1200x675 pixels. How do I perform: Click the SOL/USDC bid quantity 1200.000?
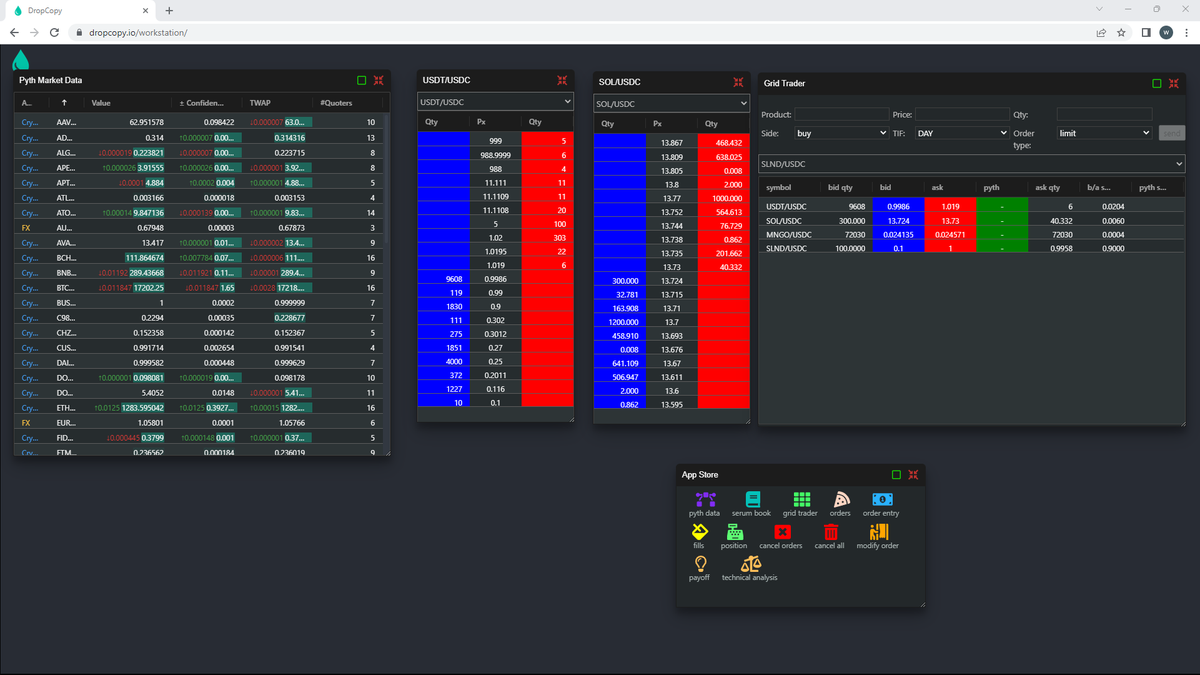pos(622,322)
